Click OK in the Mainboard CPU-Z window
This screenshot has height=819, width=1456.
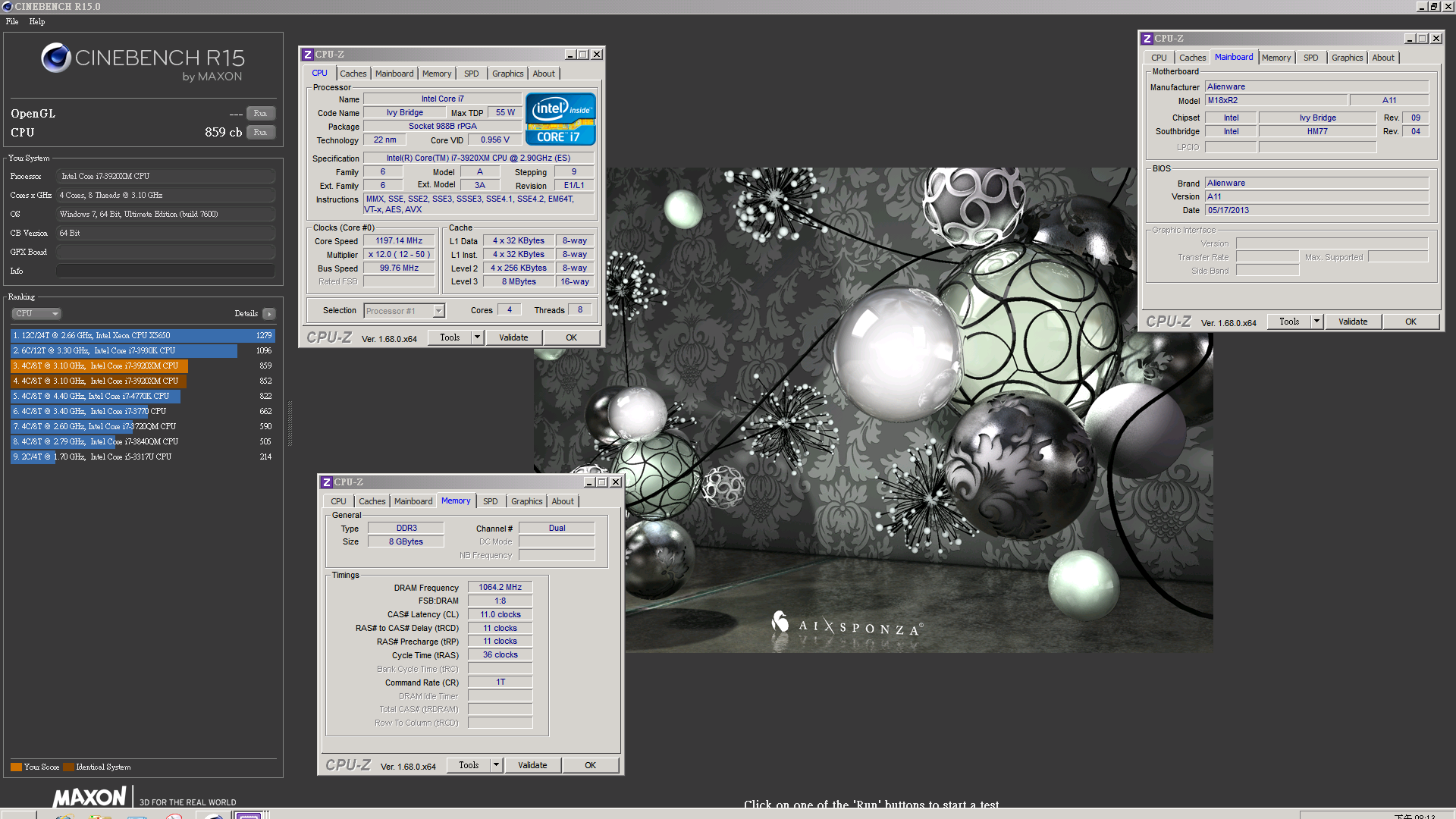click(x=1411, y=322)
